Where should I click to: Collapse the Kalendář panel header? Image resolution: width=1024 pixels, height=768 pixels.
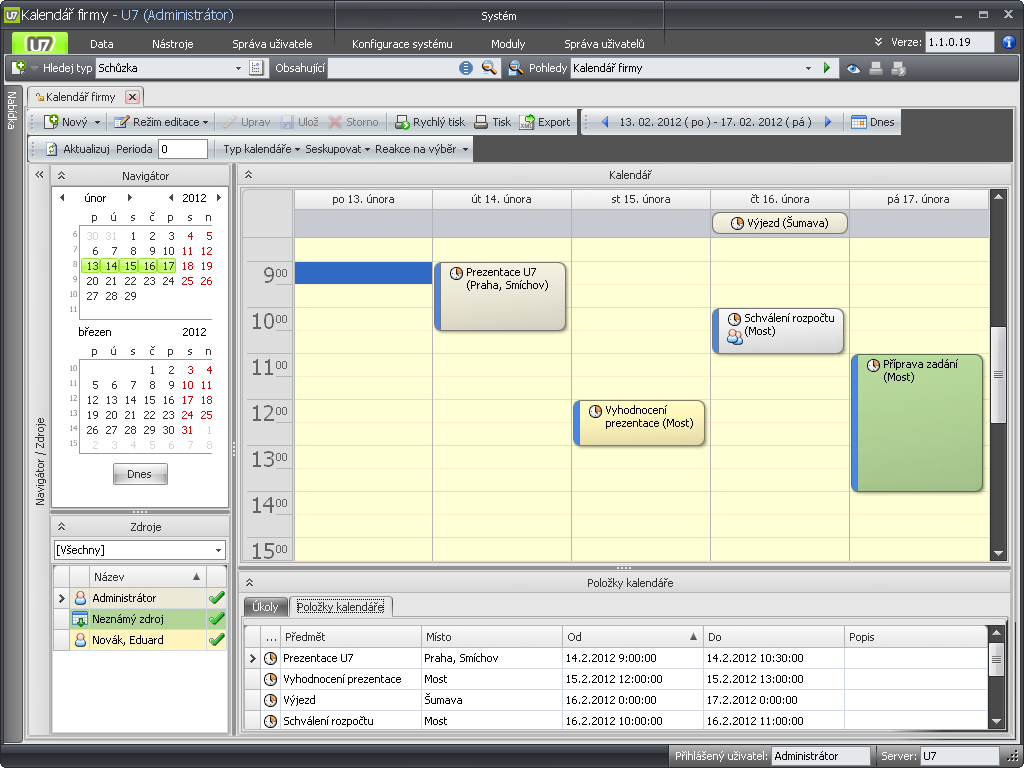248,174
